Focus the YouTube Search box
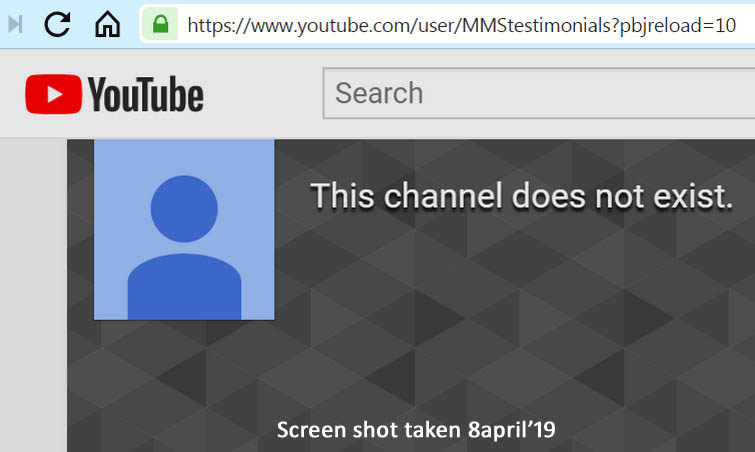Screen dimensions: 755x452 (x=538, y=93)
